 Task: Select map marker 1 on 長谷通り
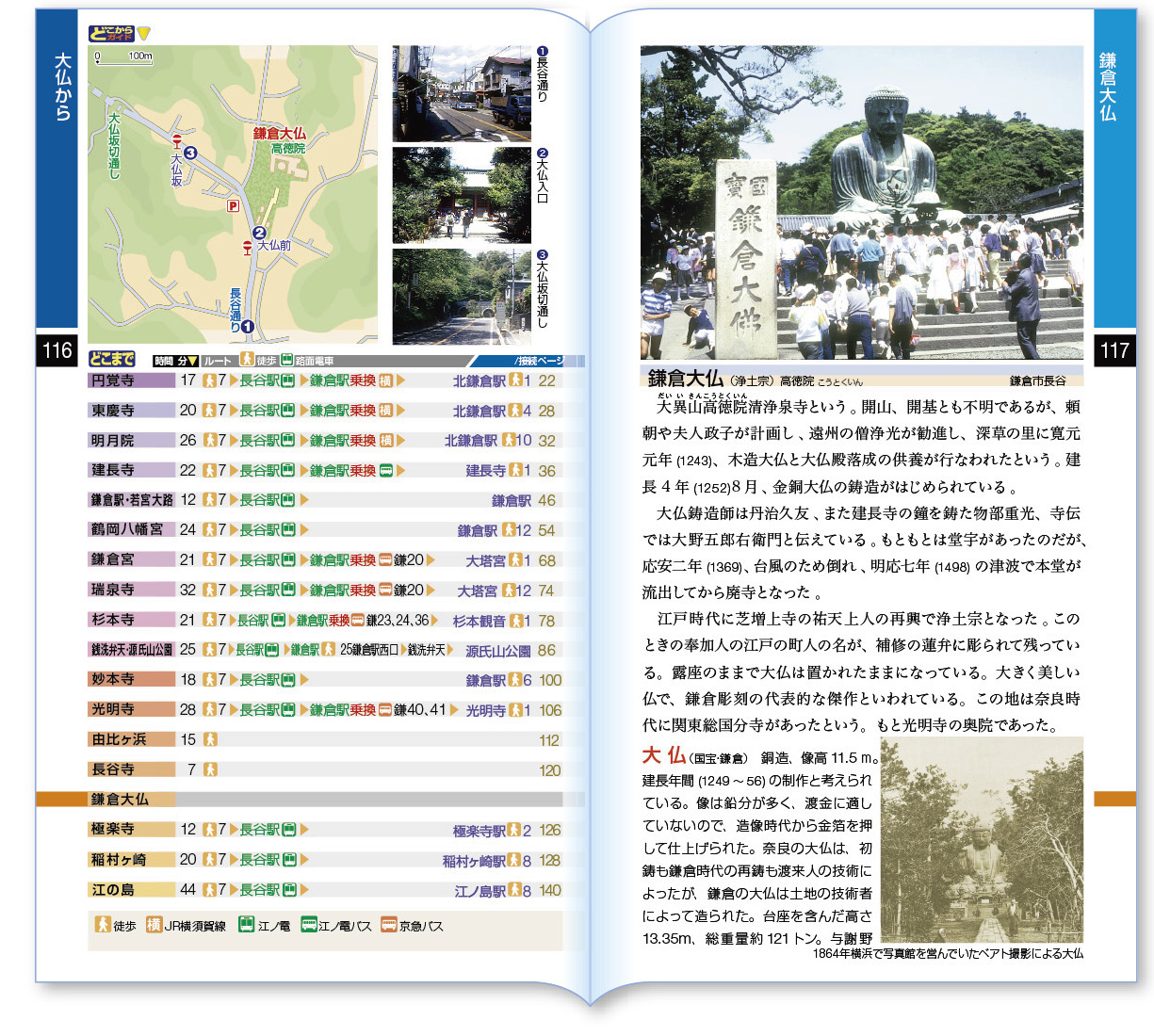(x=247, y=327)
